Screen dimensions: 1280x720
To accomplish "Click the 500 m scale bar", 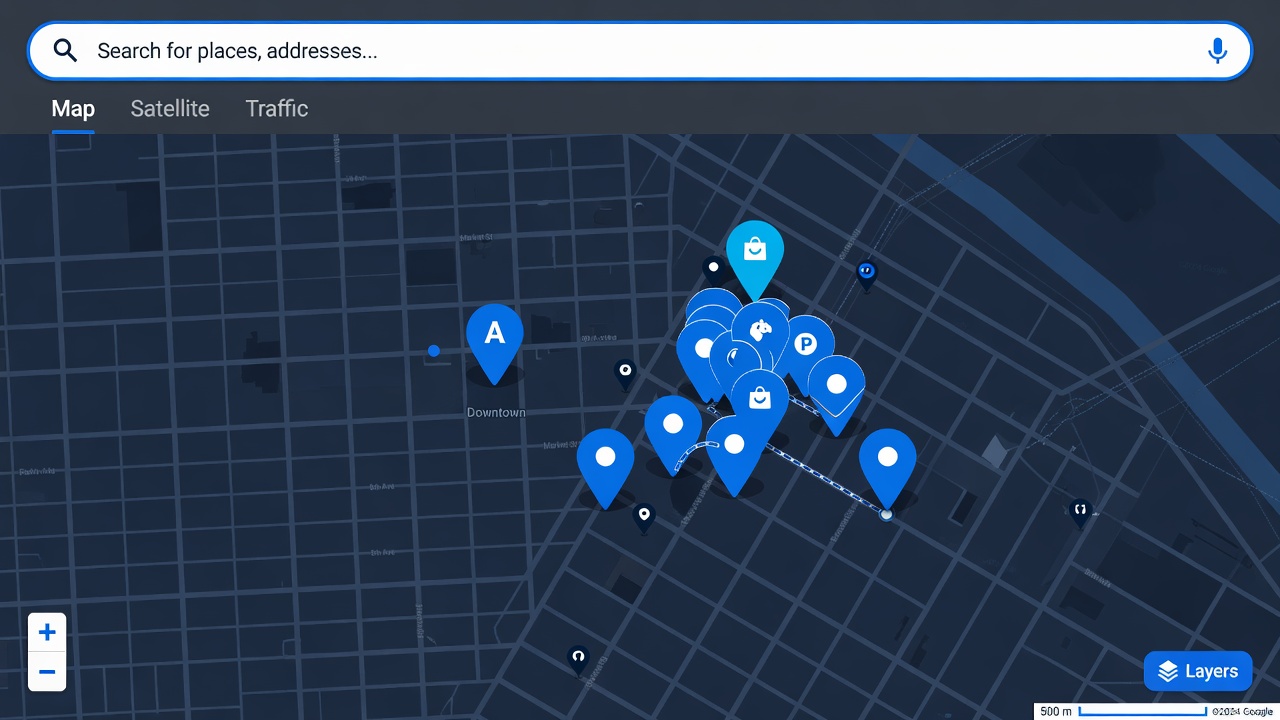I will [1123, 711].
